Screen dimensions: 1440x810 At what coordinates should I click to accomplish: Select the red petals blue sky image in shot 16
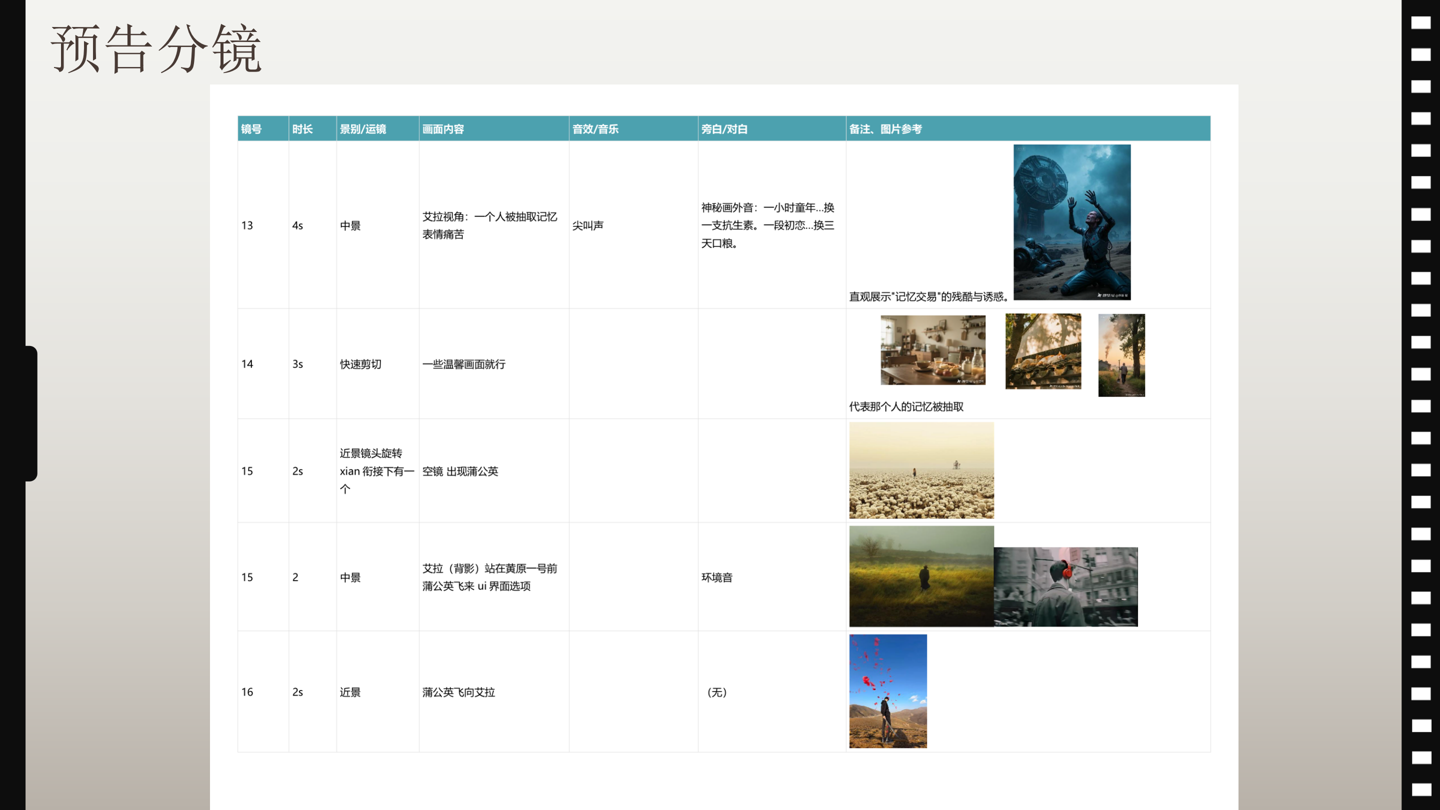[888, 691]
